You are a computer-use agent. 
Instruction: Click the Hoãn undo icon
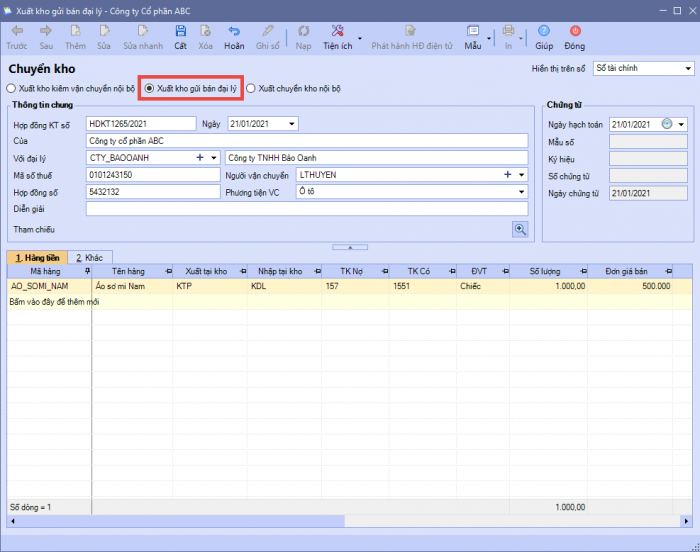[234, 32]
